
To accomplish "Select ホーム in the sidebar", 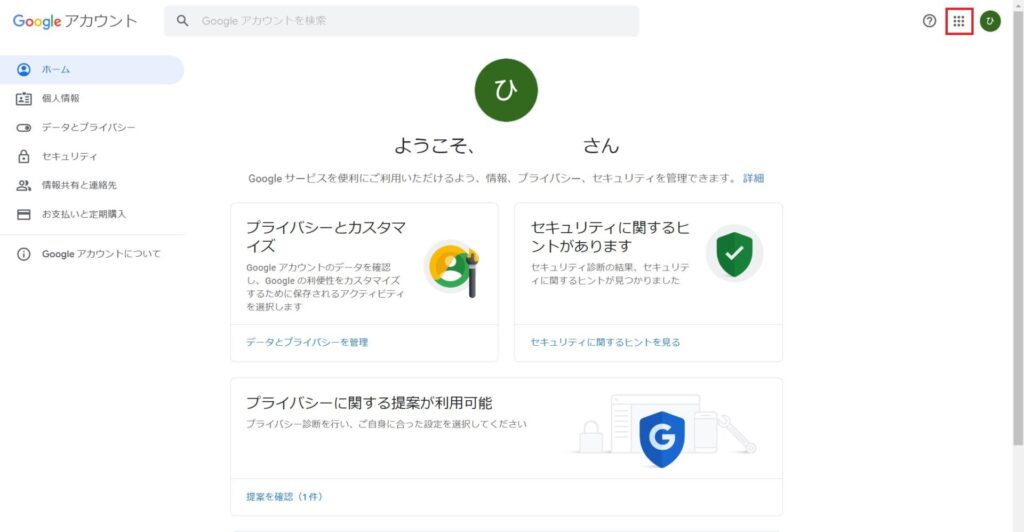I will 56,70.
